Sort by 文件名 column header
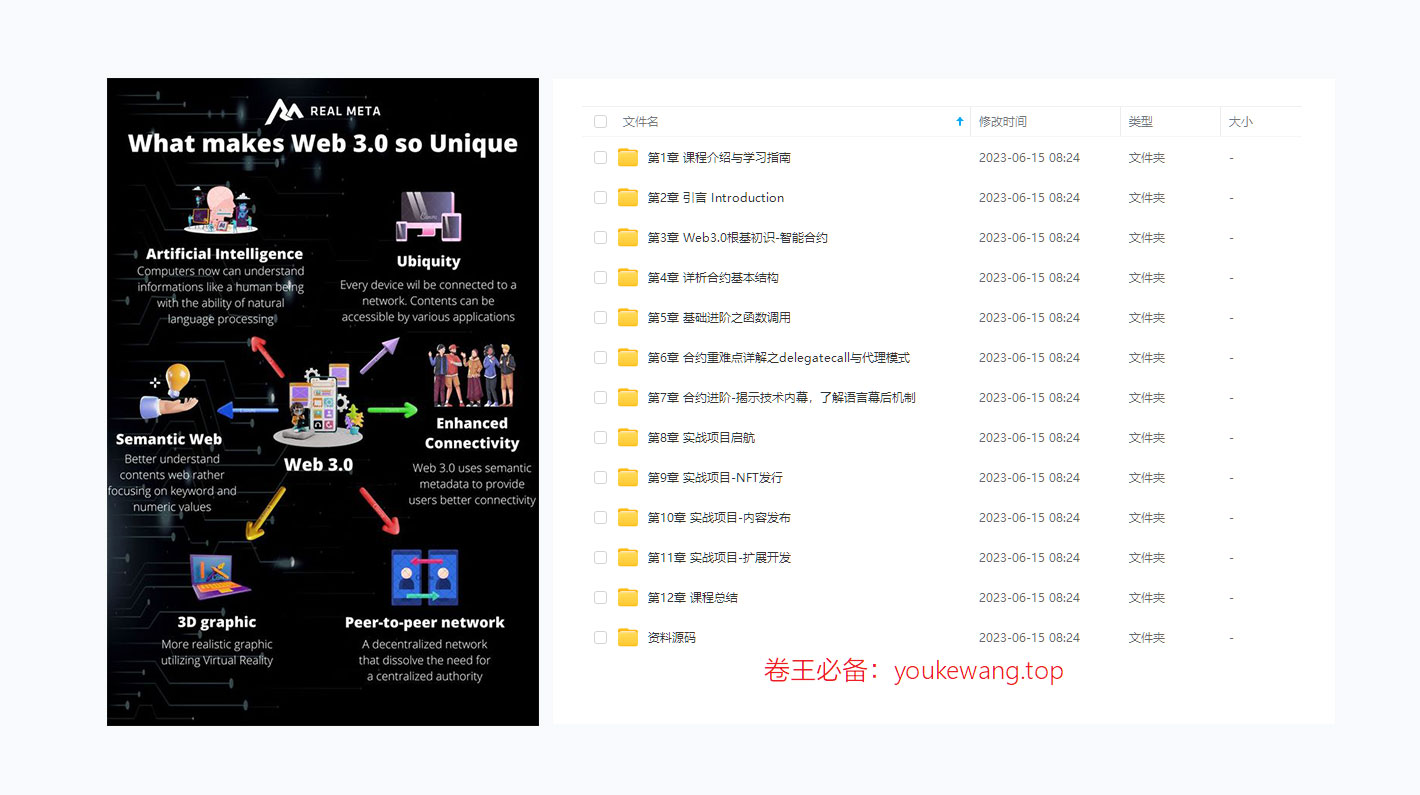The width and height of the screenshot is (1420, 795). [x=640, y=121]
